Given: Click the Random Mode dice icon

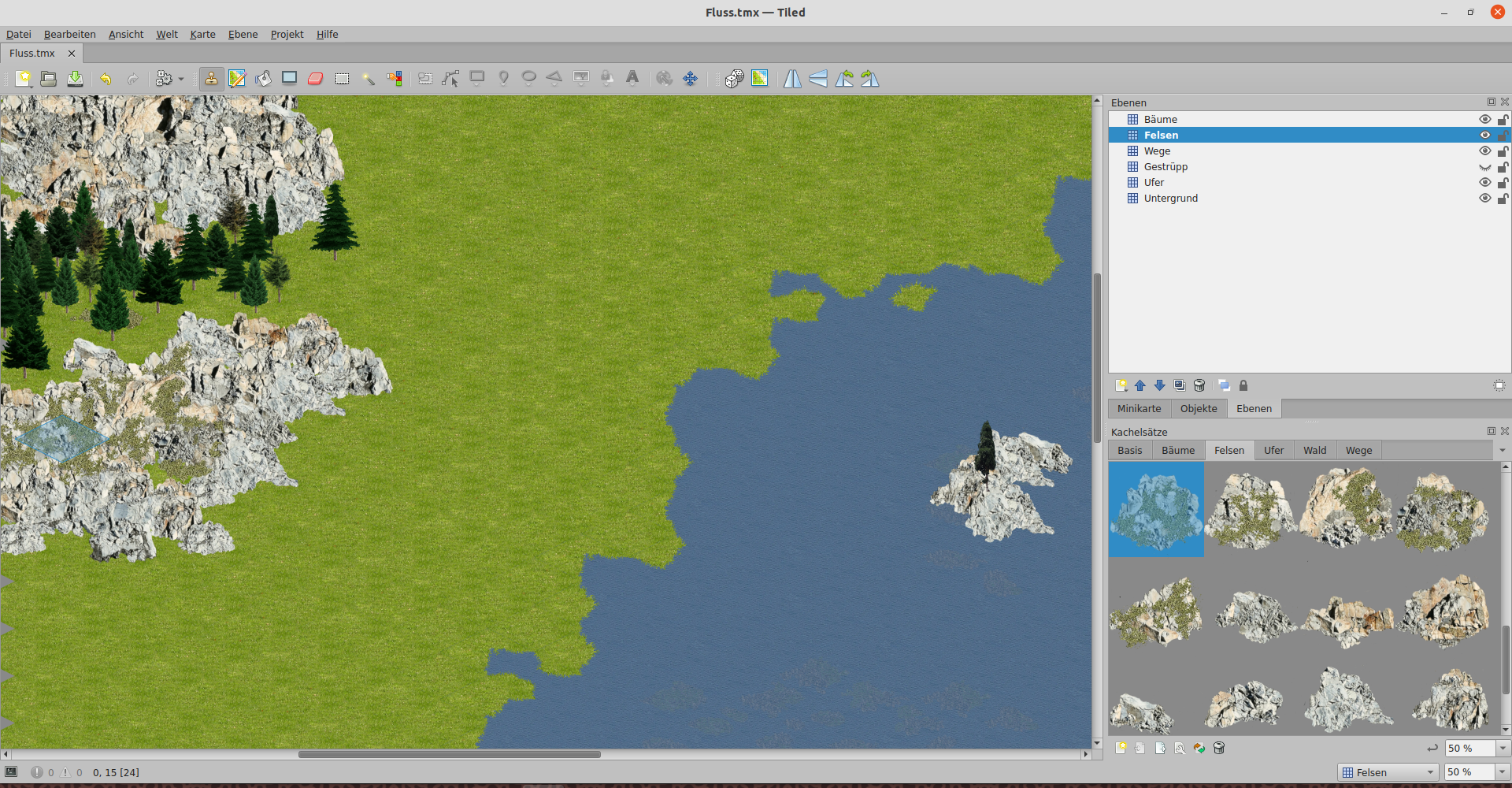Looking at the screenshot, I should (x=734, y=79).
